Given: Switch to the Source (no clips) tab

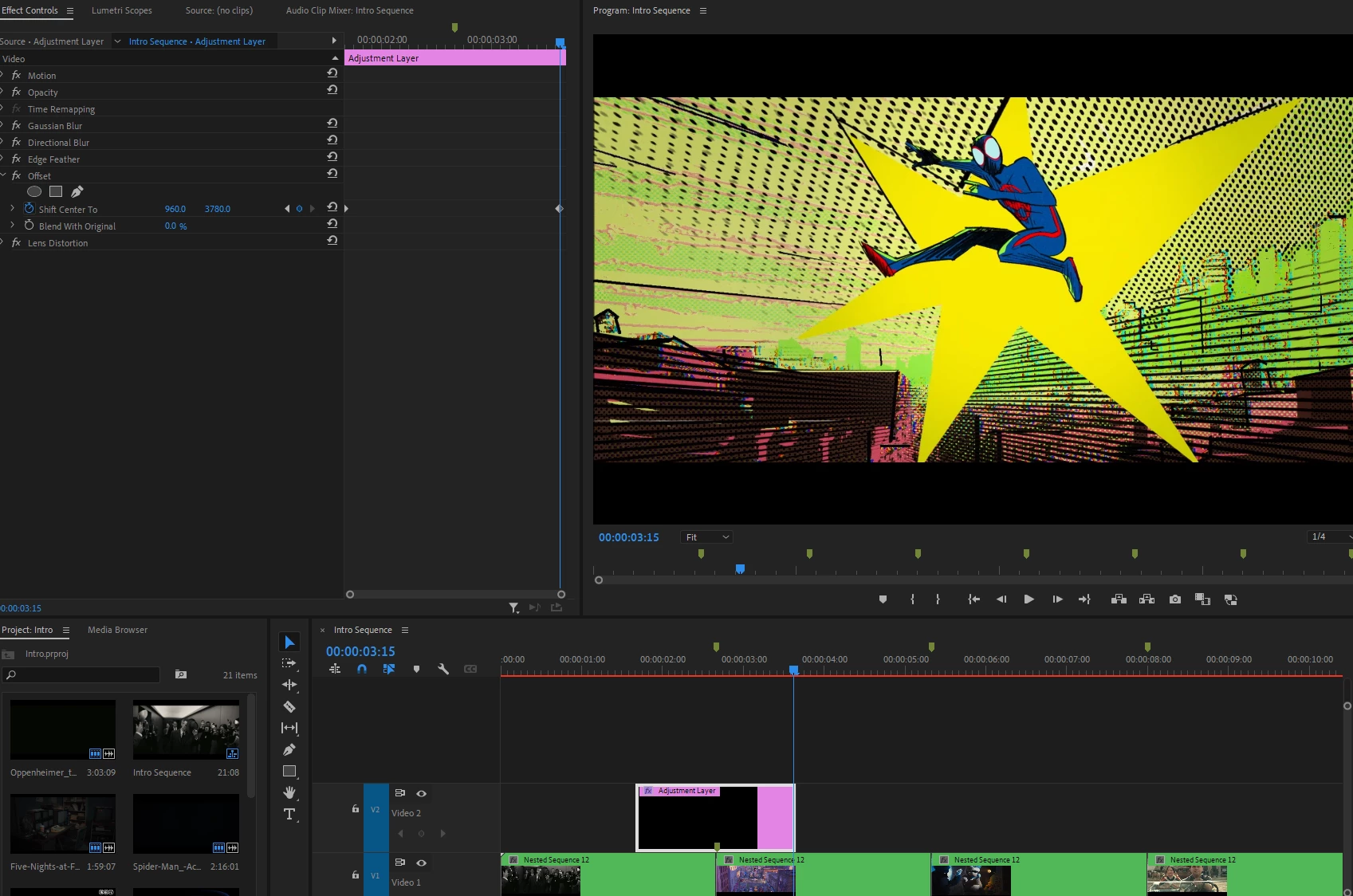Looking at the screenshot, I should click(219, 10).
